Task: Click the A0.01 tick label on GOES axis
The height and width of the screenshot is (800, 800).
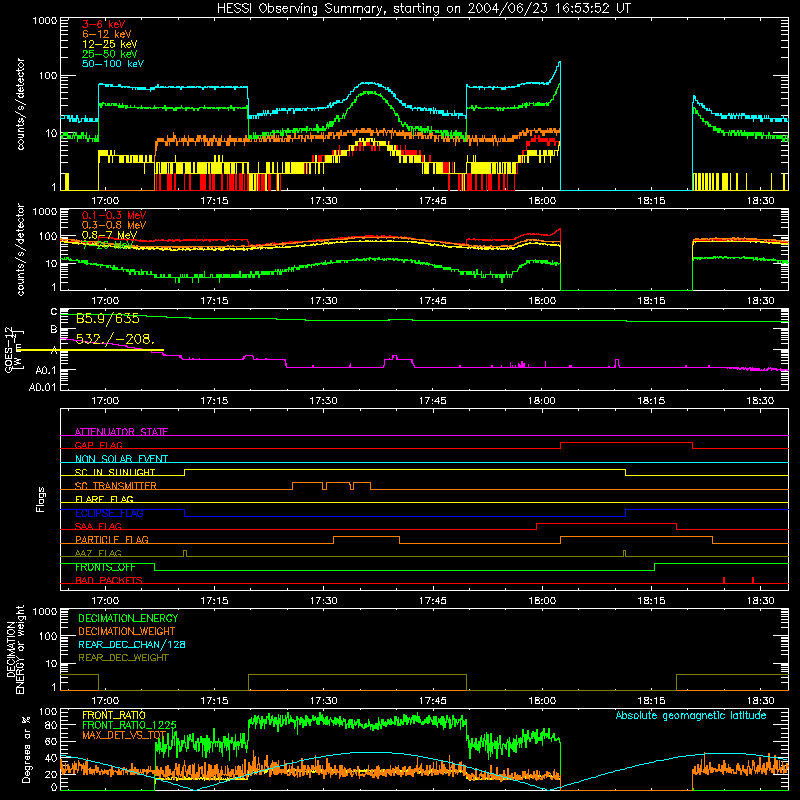Action: [x=42, y=387]
